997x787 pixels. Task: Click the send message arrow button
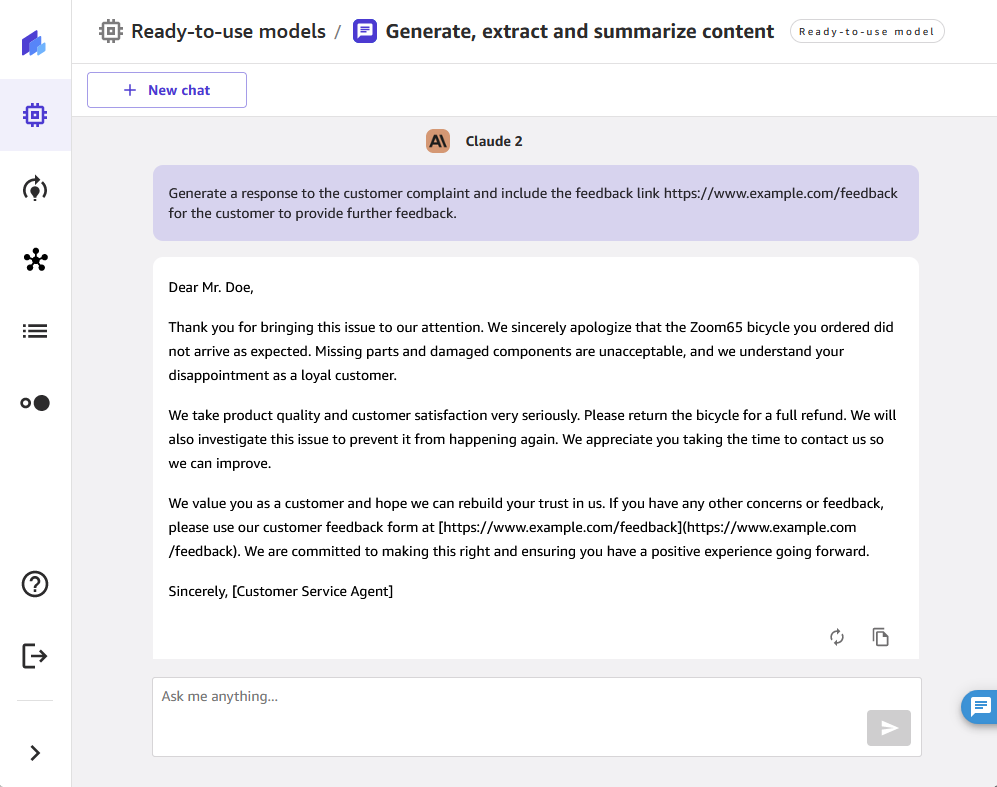tap(888, 728)
